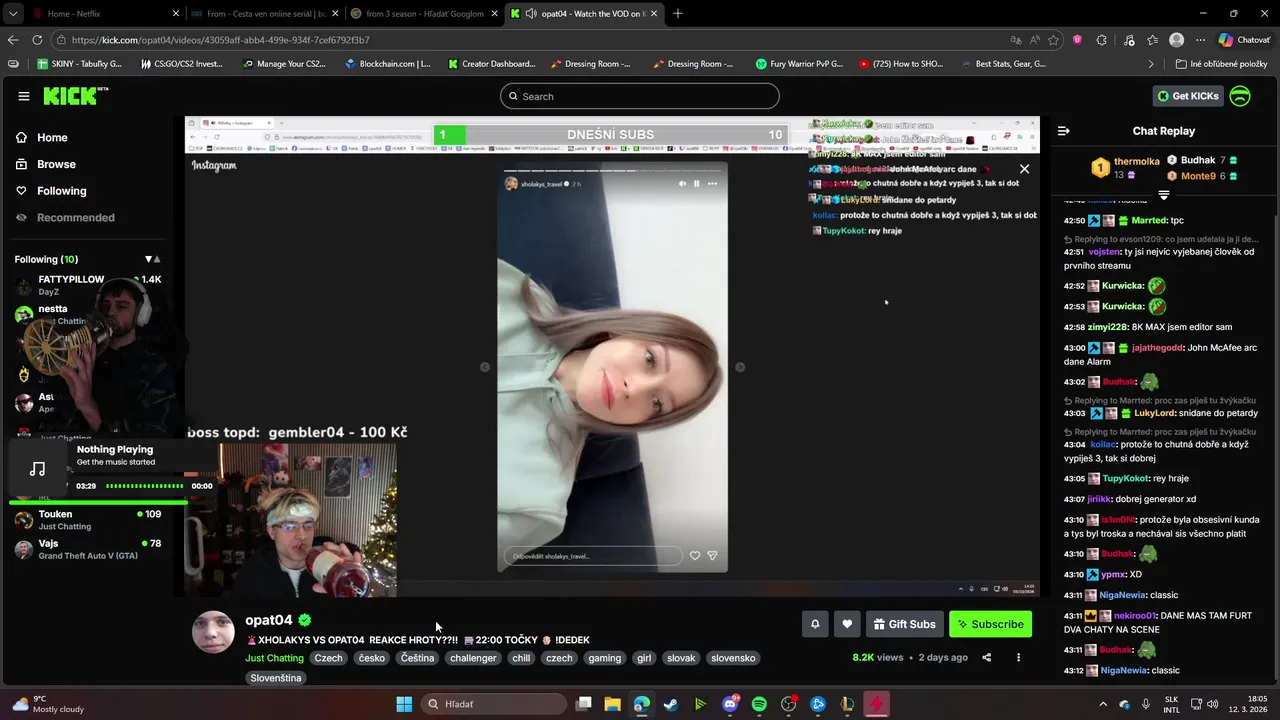The height and width of the screenshot is (720, 1280).
Task: Click the music note Nothing Playing icon
Action: pyautogui.click(x=37, y=469)
